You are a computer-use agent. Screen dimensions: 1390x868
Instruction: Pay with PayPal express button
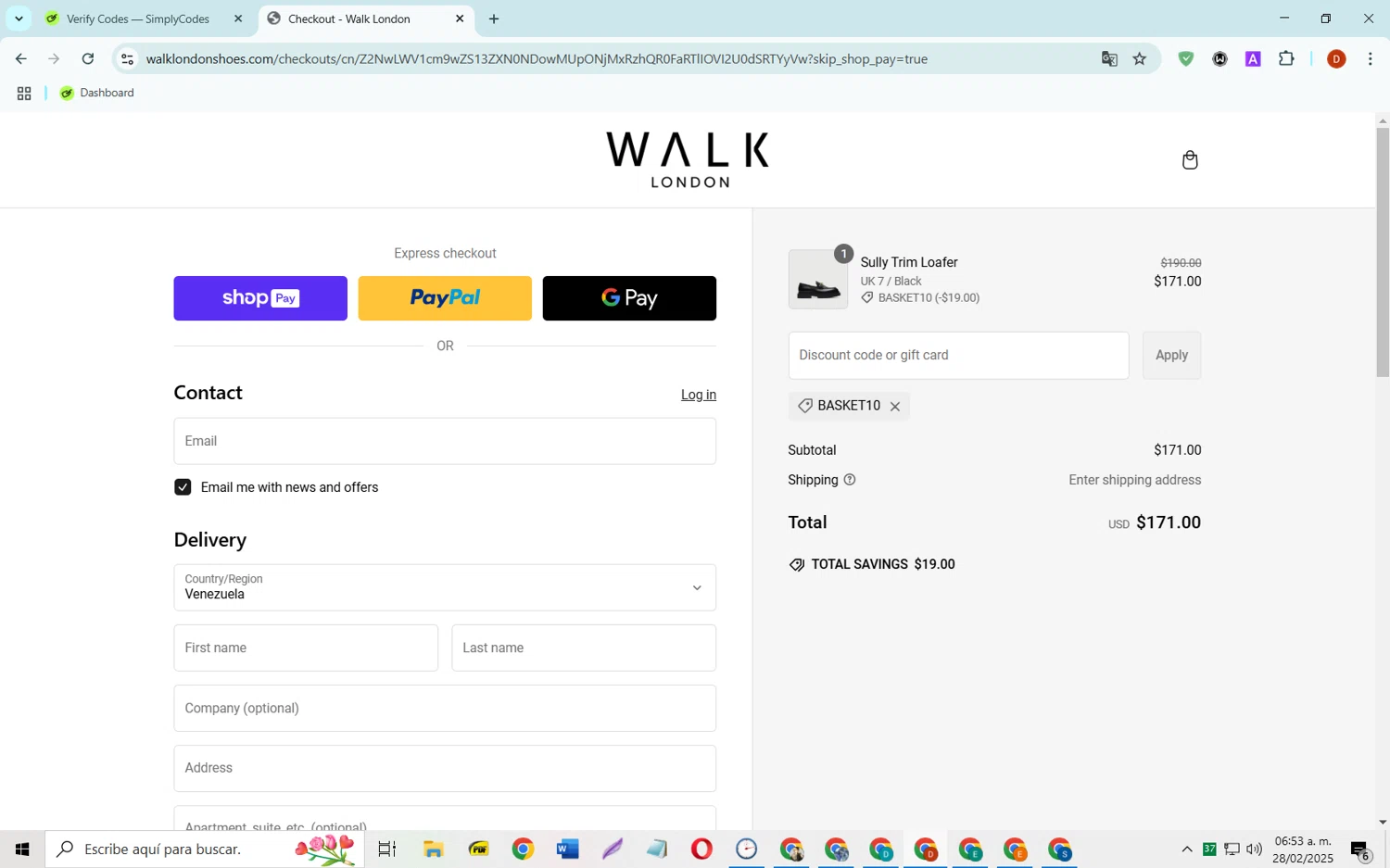(x=445, y=298)
